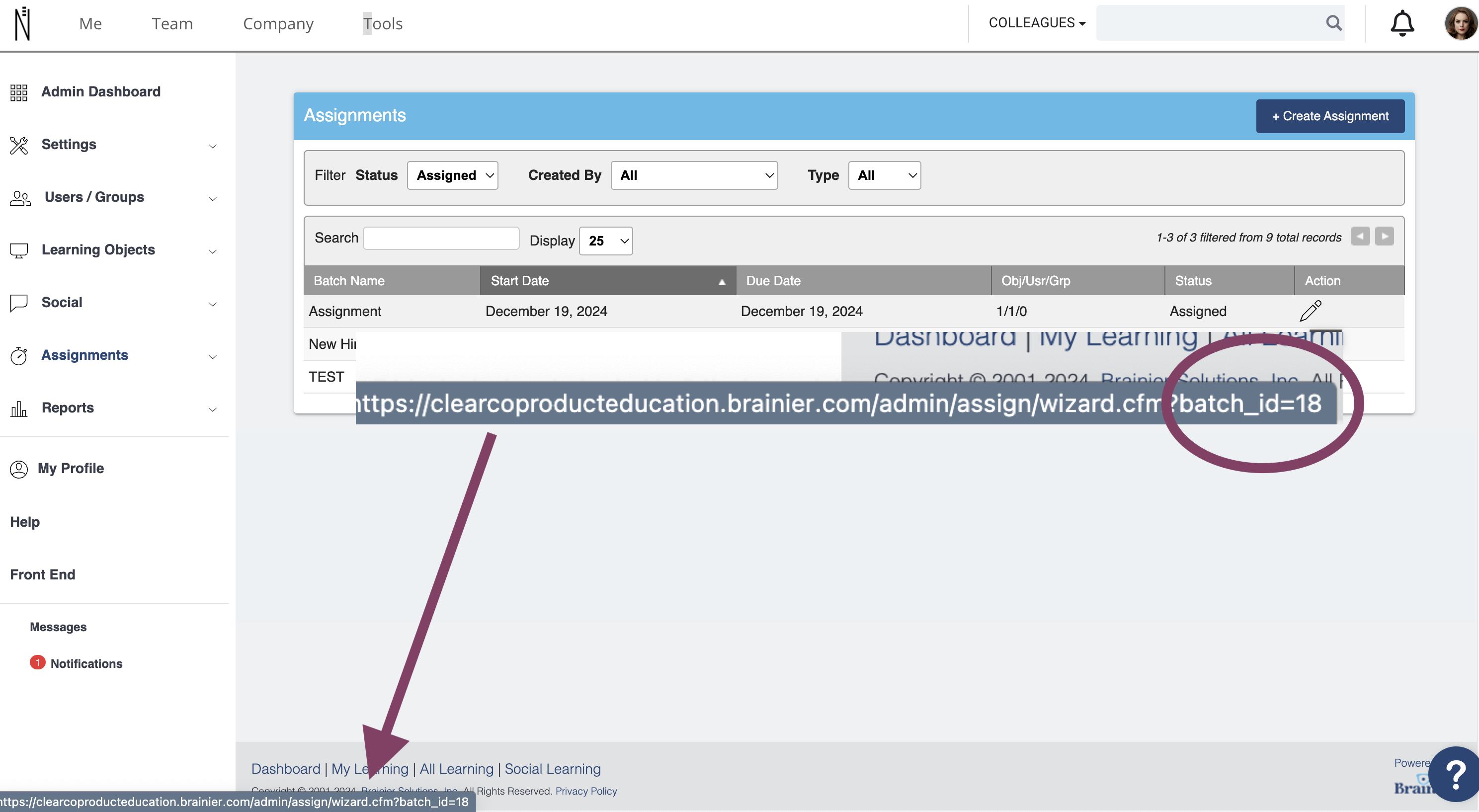
Task: Open Admin Dashboard in sidebar
Action: coord(101,92)
